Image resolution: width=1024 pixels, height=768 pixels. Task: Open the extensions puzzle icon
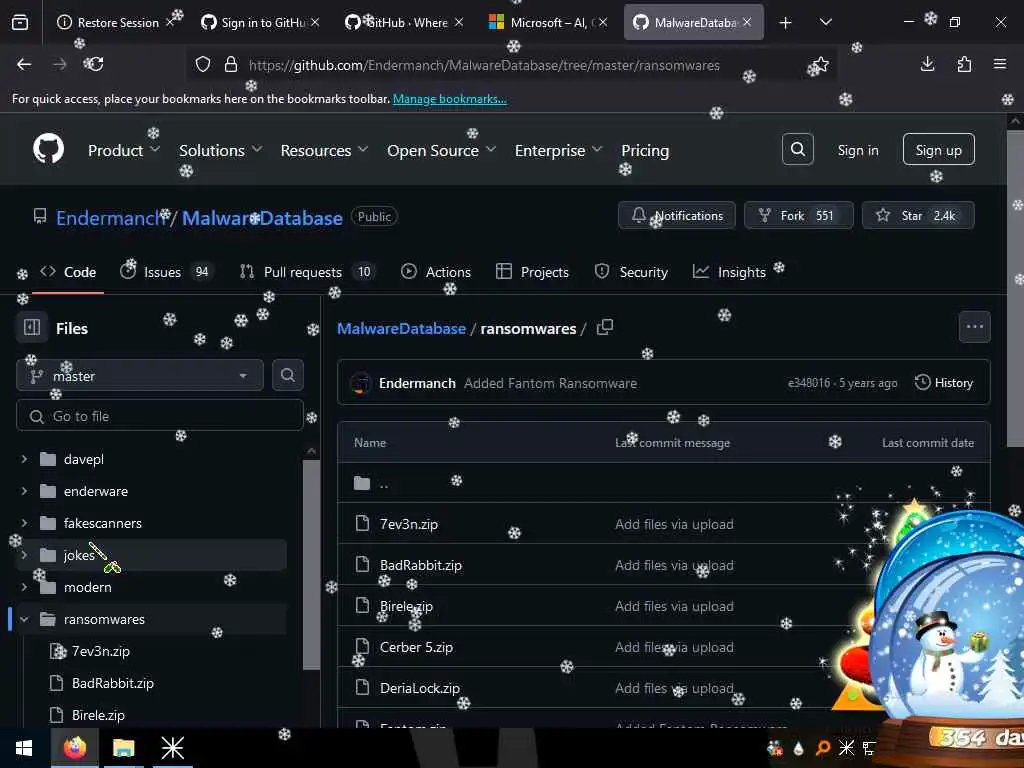(x=964, y=64)
